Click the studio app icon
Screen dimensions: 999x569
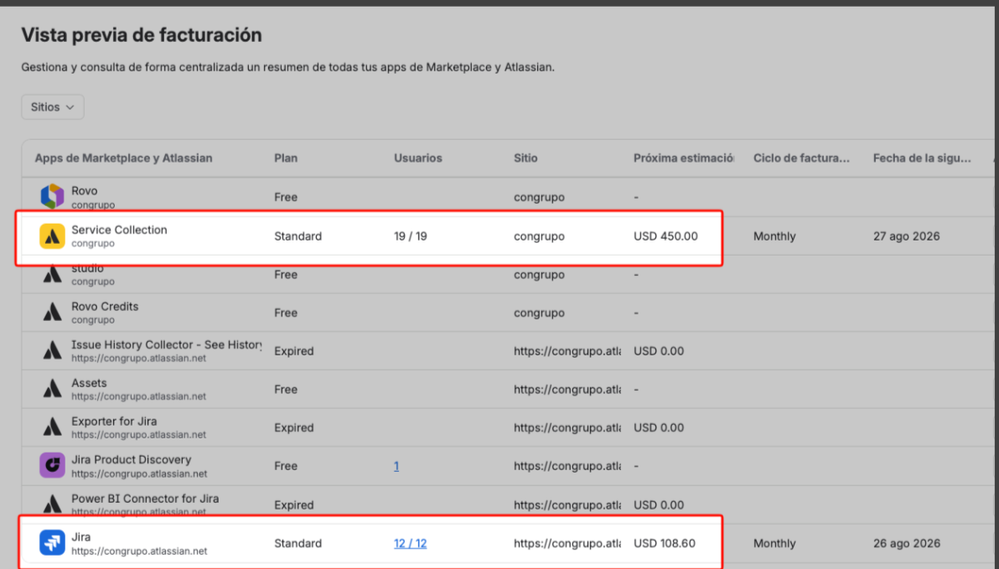click(x=52, y=274)
